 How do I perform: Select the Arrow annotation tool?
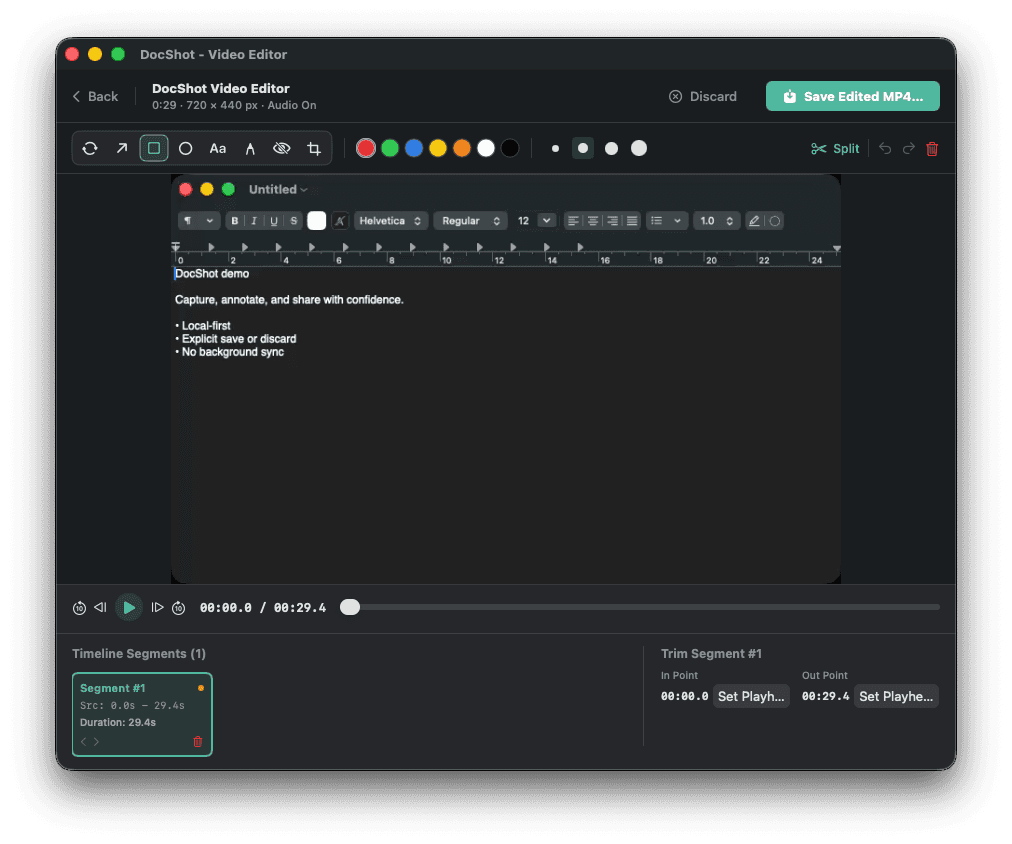point(122,148)
